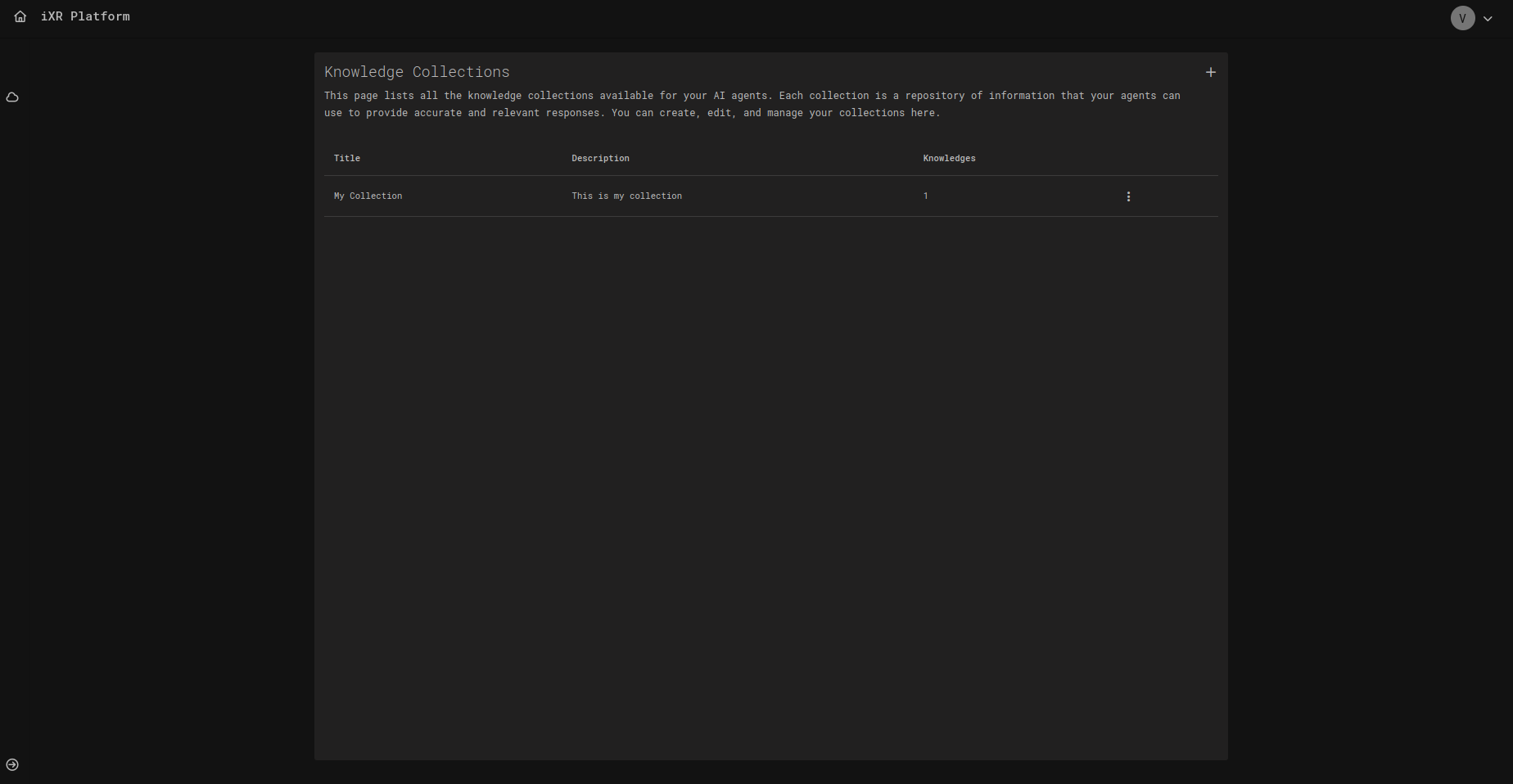Click the page description paragraph text
The width and height of the screenshot is (1513, 784).
[x=752, y=104]
